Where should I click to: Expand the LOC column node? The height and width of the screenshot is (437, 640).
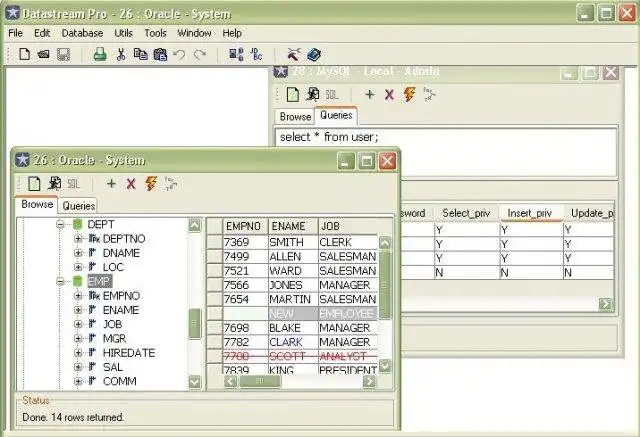[78, 267]
